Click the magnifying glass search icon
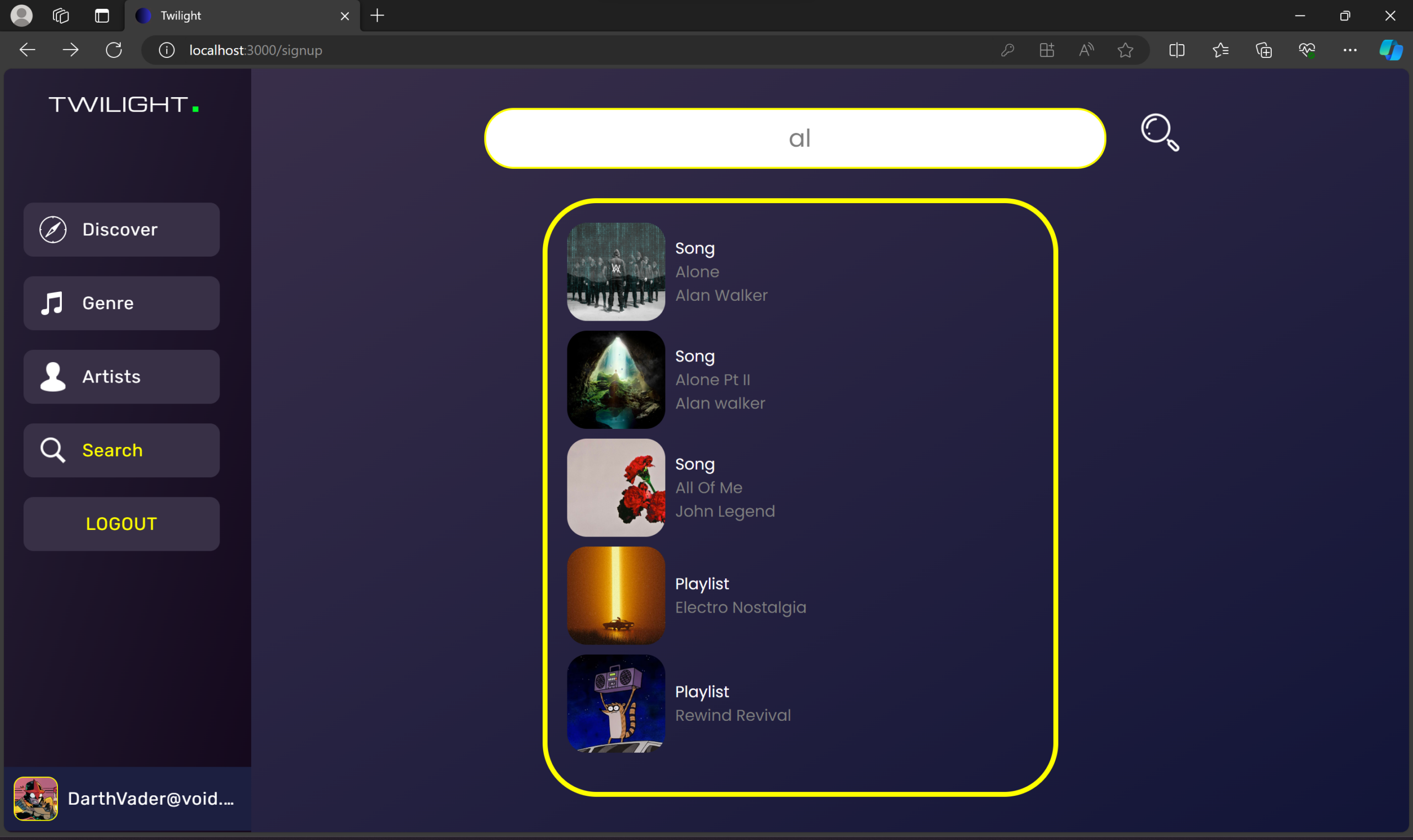The height and width of the screenshot is (840, 1413). [x=1159, y=132]
